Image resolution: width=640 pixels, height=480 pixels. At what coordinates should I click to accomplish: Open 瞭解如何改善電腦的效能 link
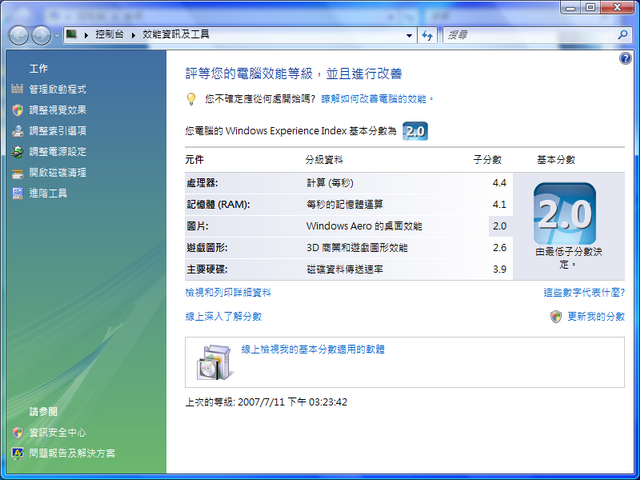377,99
